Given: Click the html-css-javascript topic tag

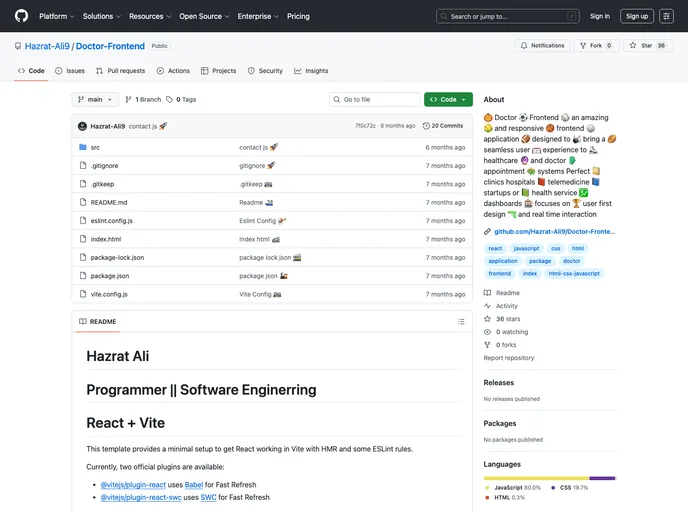Looking at the screenshot, I should pyautogui.click(x=574, y=274).
